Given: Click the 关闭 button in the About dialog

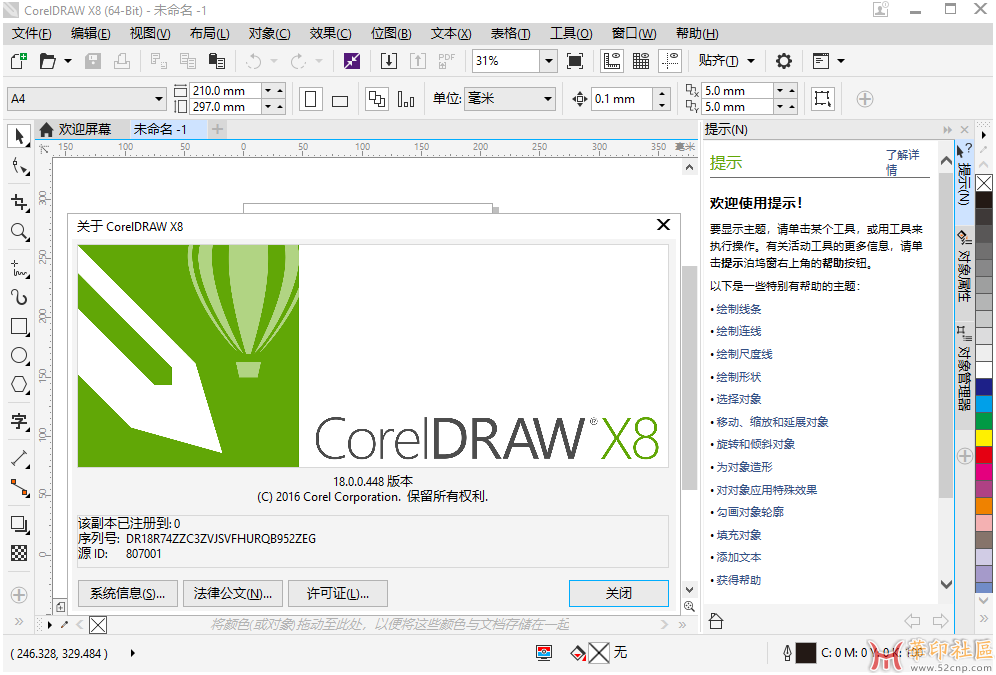Looking at the screenshot, I should pyautogui.click(x=618, y=593).
